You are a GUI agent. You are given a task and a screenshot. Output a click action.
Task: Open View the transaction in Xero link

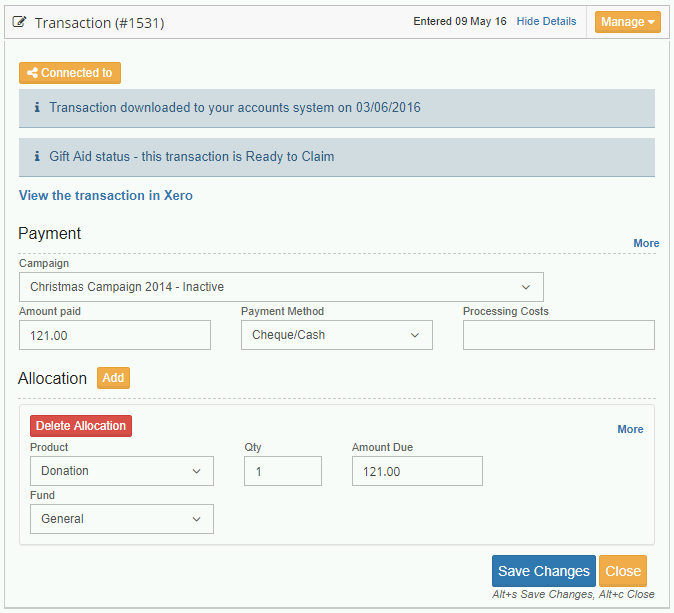[106, 196]
